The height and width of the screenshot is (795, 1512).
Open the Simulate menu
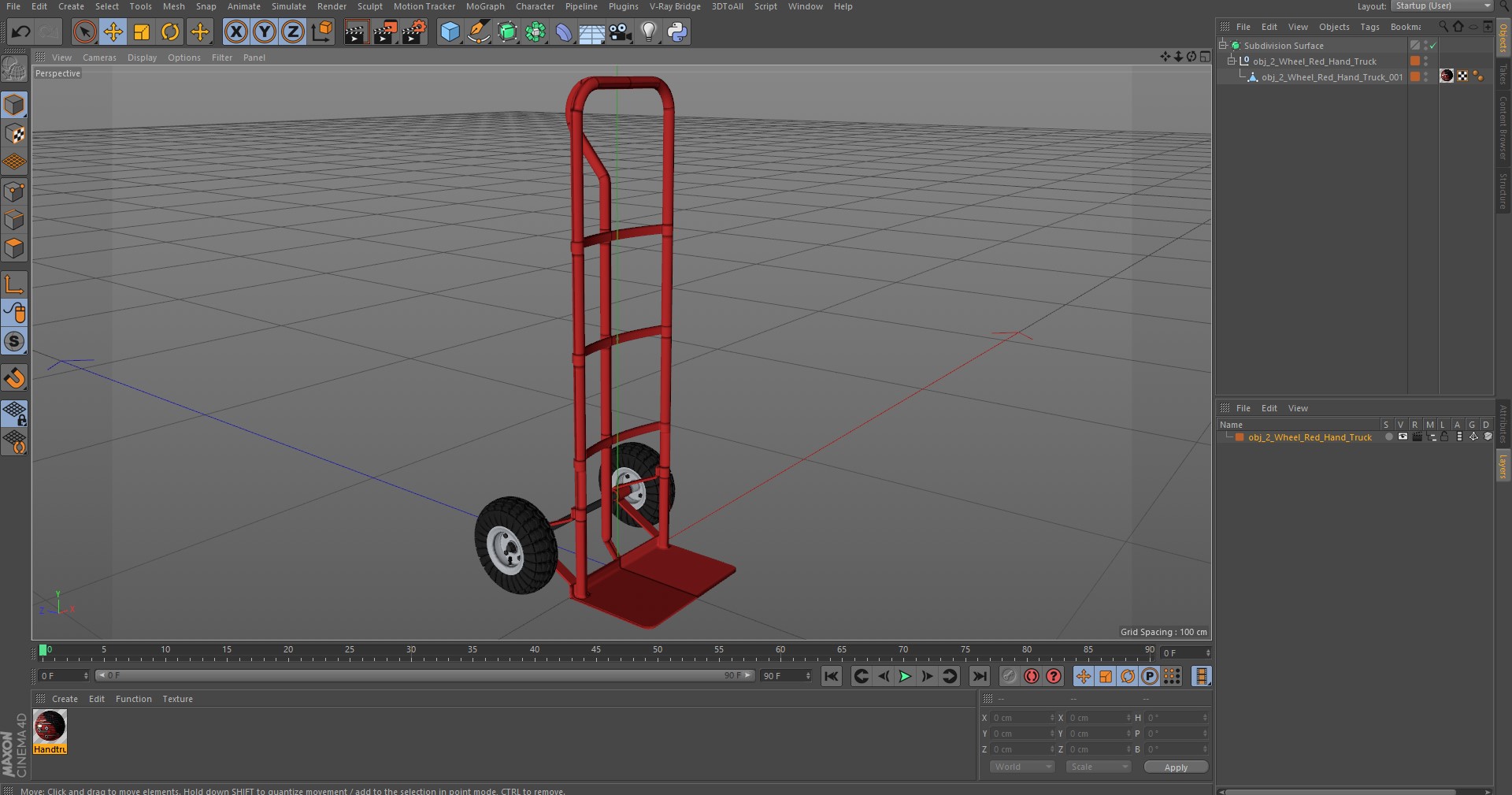[289, 6]
